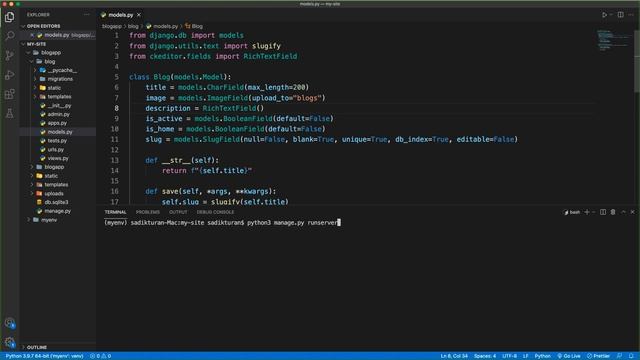Split the editor to the right
Image resolution: width=640 pixels, height=360 pixels.
(x=620, y=15)
